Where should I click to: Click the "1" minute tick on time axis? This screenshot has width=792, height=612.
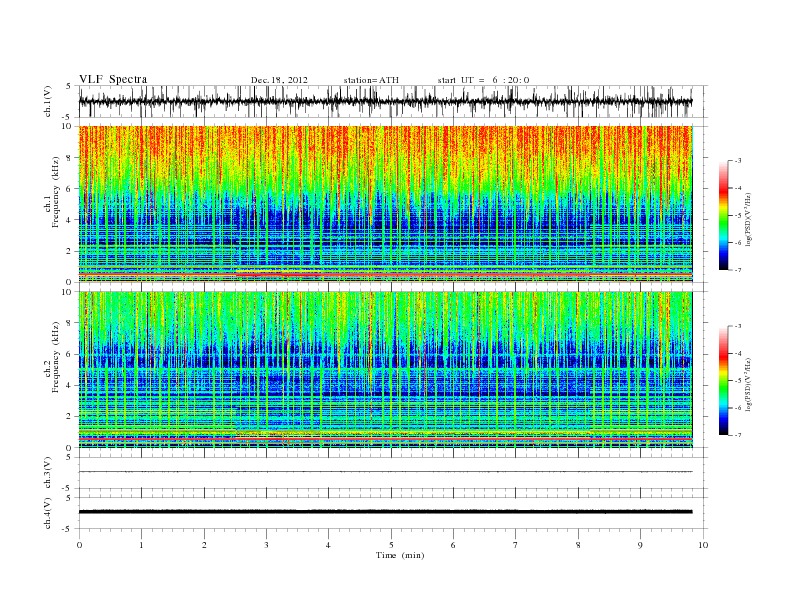pos(141,545)
